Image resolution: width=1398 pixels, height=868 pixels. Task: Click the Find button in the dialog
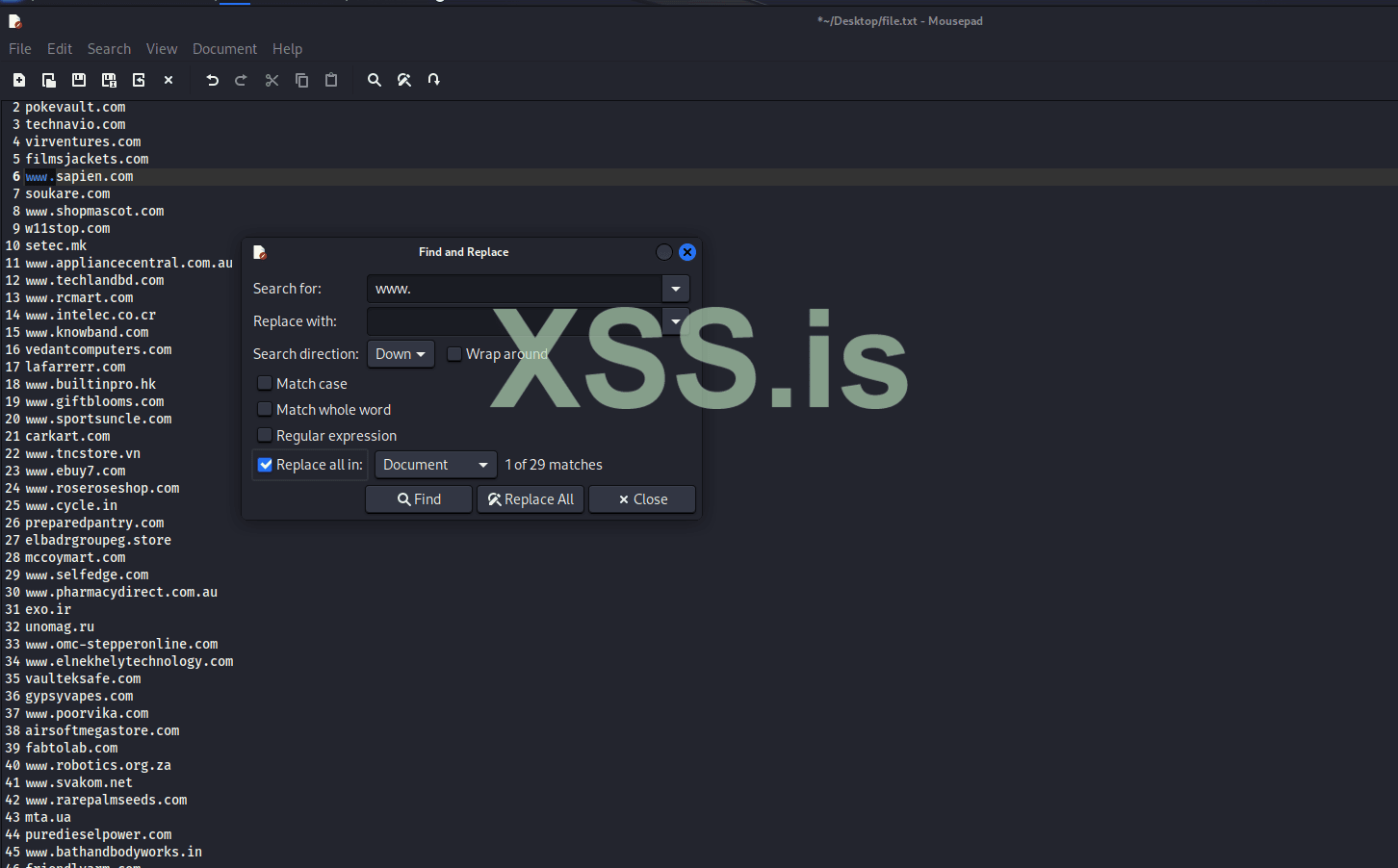tap(419, 499)
